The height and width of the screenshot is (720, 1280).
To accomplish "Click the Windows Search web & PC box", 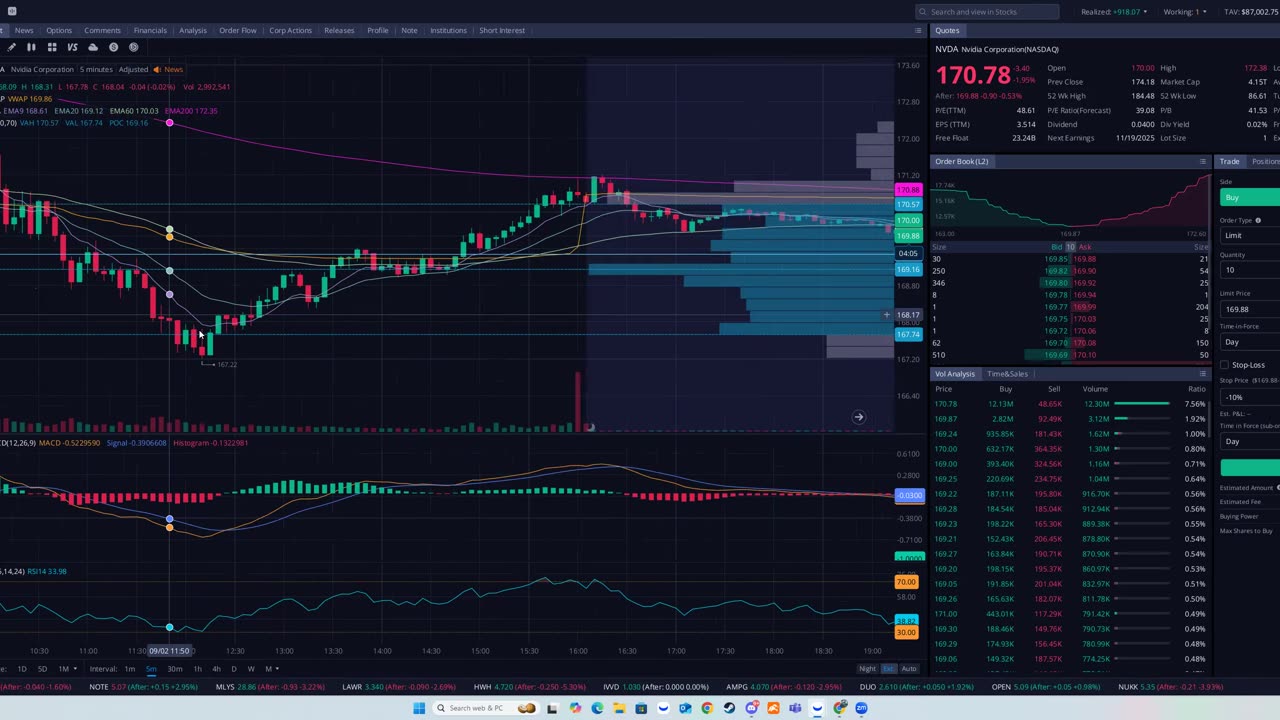I will (x=486, y=708).
